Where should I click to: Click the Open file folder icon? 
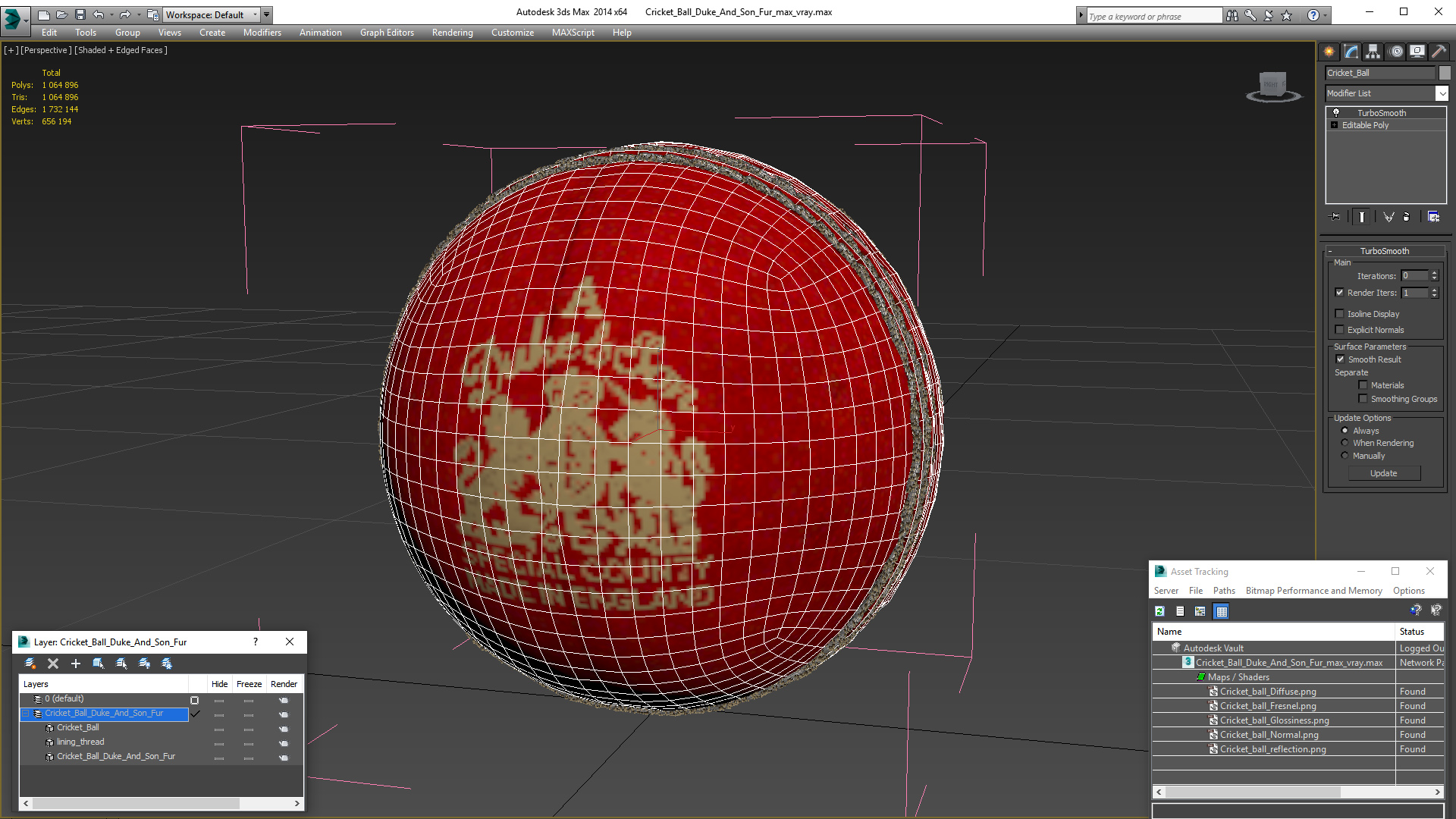point(61,14)
